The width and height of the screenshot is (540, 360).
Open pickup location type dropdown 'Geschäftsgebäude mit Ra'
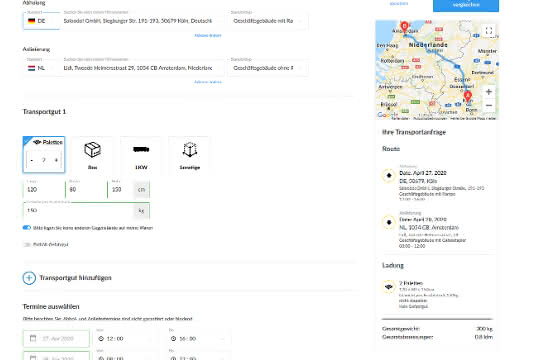point(268,21)
